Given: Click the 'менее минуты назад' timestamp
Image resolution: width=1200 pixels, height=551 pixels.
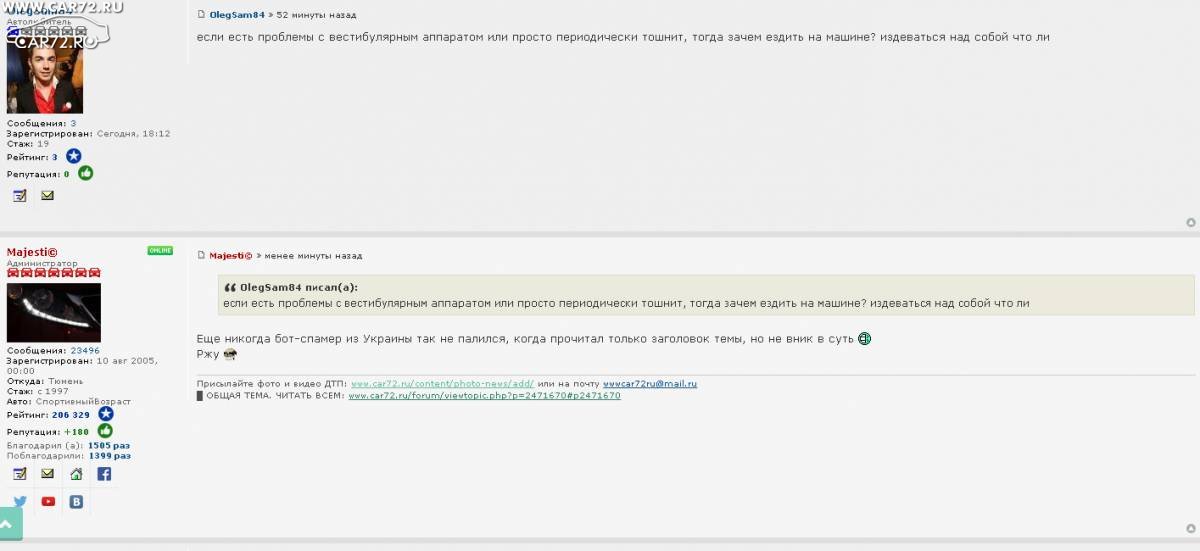Looking at the screenshot, I should [x=313, y=256].
